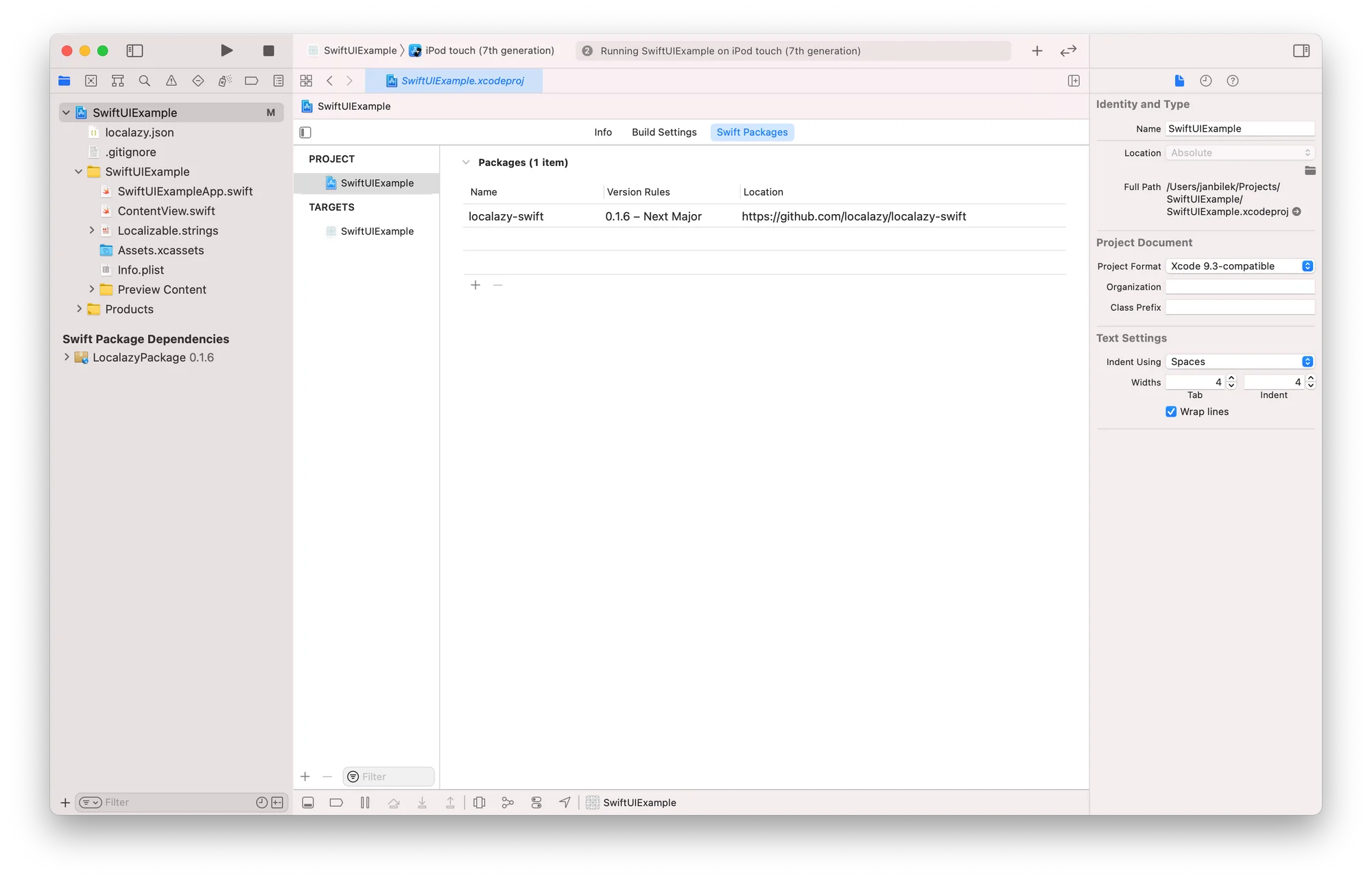Screen dimensions: 1372x881
Task: Switch to the Build Settings tab
Action: pyautogui.click(x=663, y=132)
